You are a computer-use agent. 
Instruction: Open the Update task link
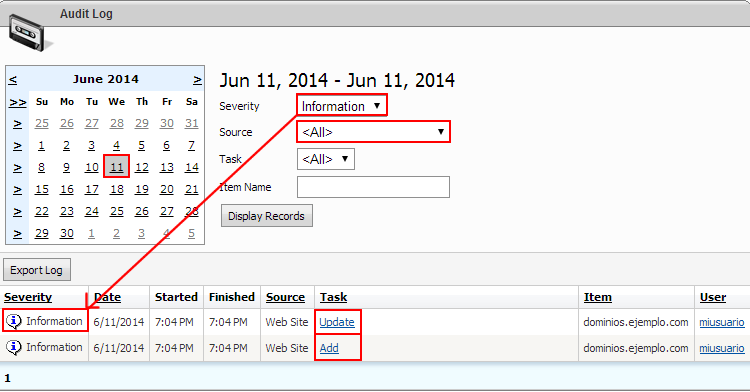(x=337, y=322)
